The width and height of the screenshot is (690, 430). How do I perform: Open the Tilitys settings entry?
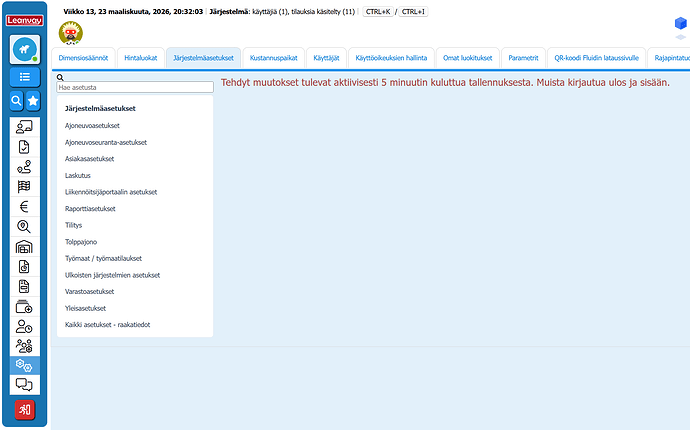(x=73, y=225)
